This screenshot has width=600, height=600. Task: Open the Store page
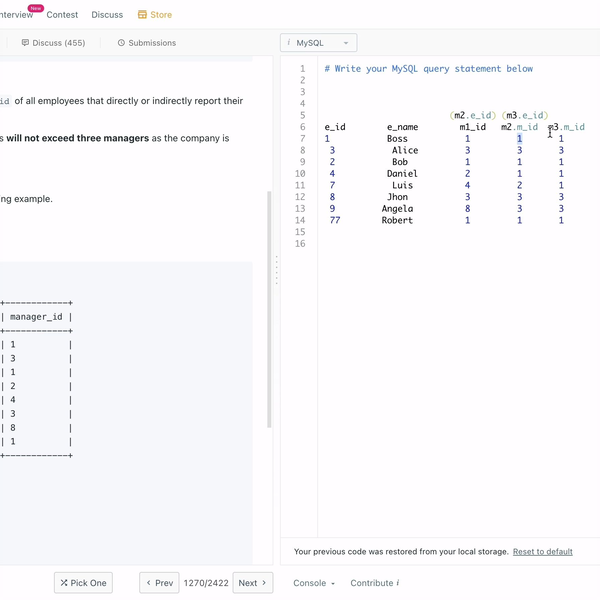pos(155,15)
